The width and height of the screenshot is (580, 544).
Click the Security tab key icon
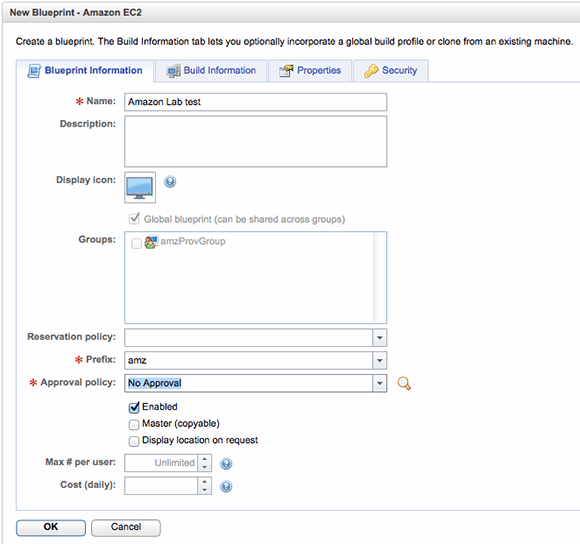(371, 71)
